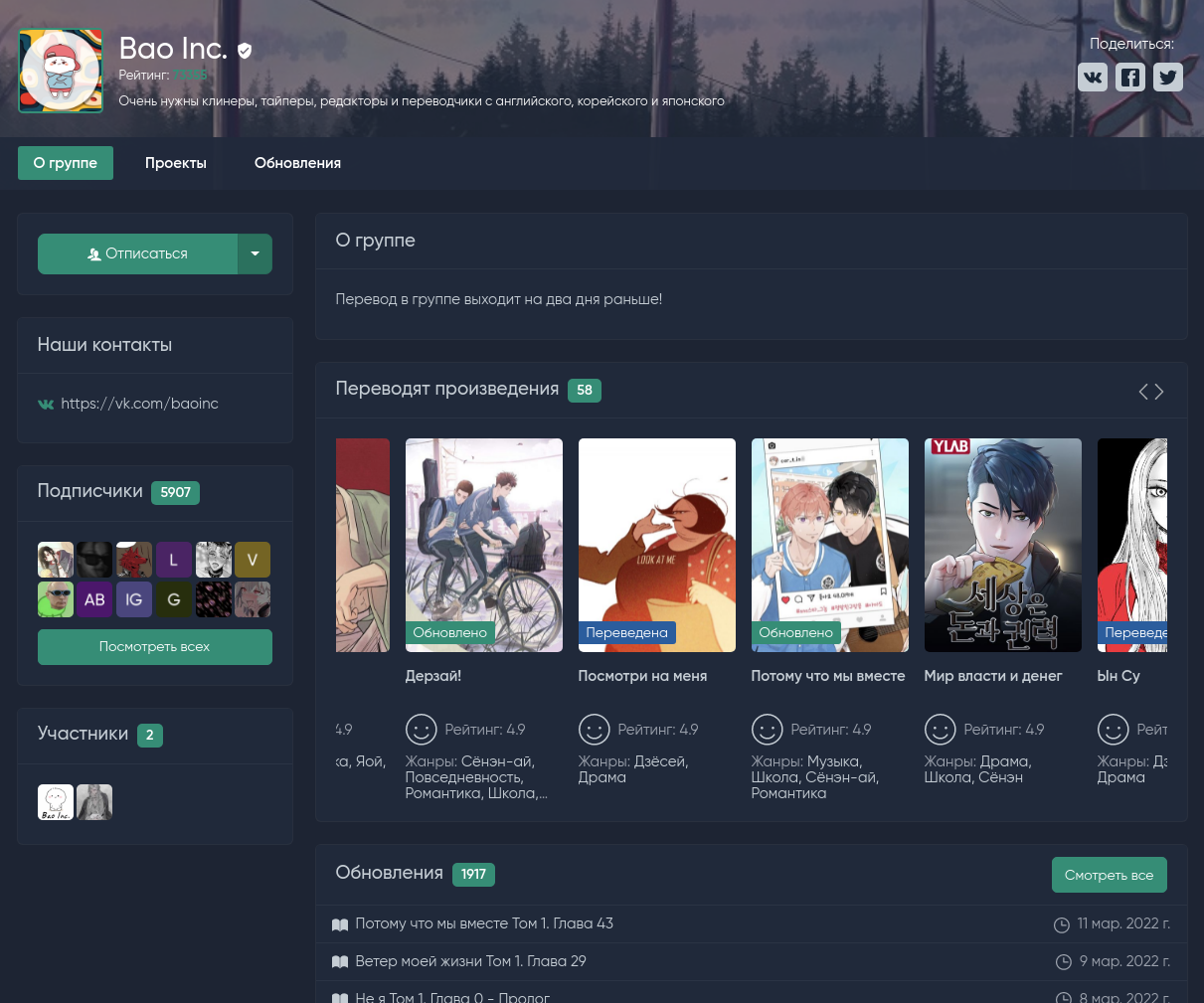Click the Переведена badge on Посмотри на меня

[x=627, y=632]
